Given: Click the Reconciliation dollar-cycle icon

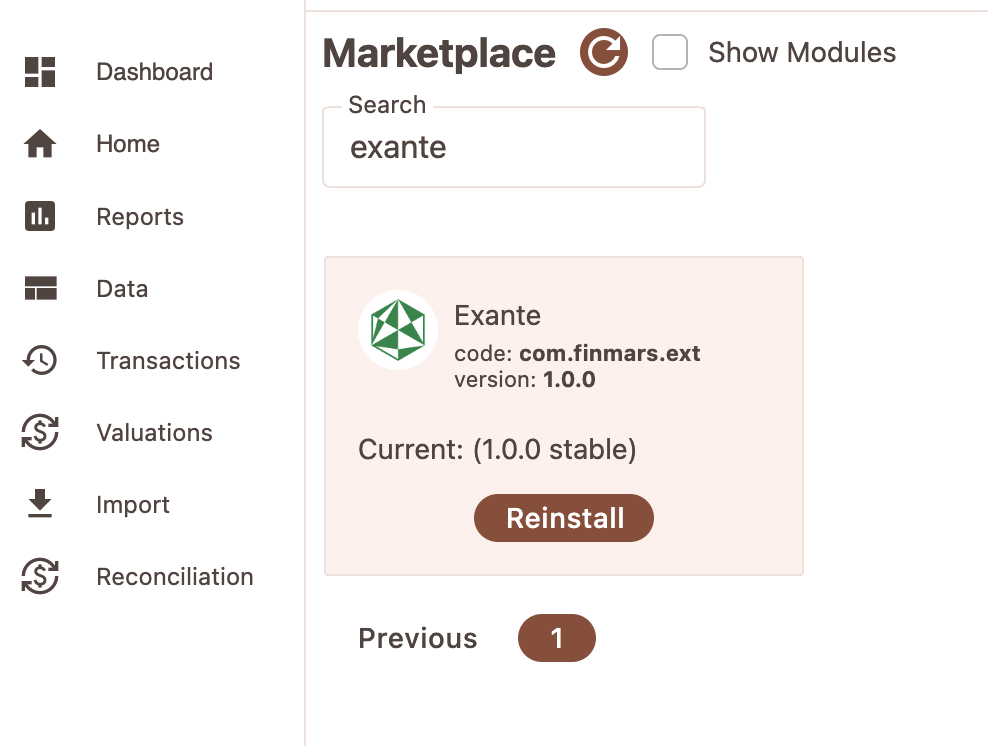Looking at the screenshot, I should [x=40, y=577].
